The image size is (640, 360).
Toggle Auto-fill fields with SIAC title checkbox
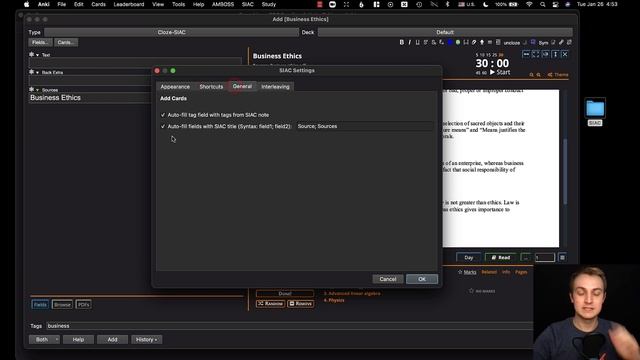click(x=163, y=127)
